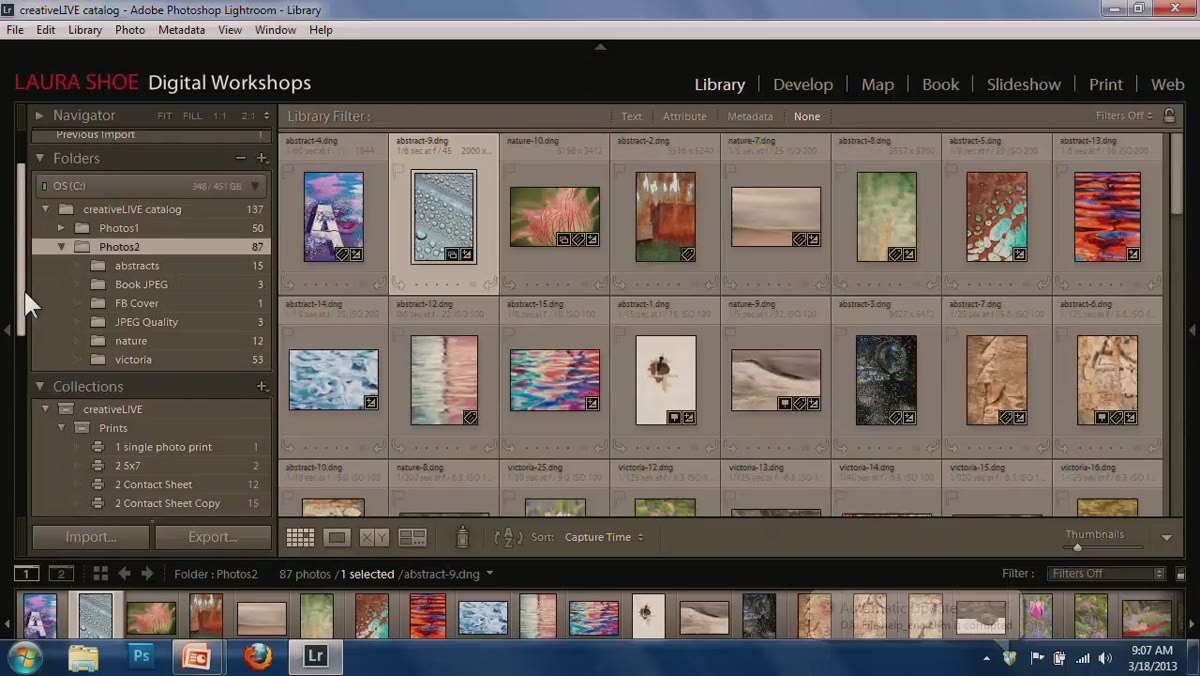
Task: Select FIT zoom in Navigator
Action: (x=165, y=116)
